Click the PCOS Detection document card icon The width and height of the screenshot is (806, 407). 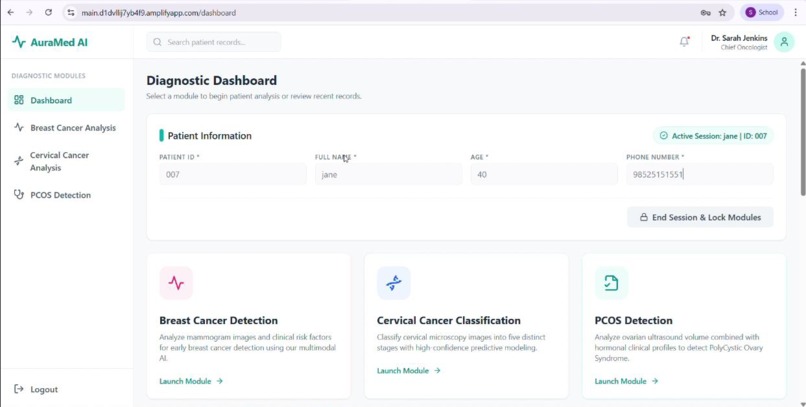[611, 283]
